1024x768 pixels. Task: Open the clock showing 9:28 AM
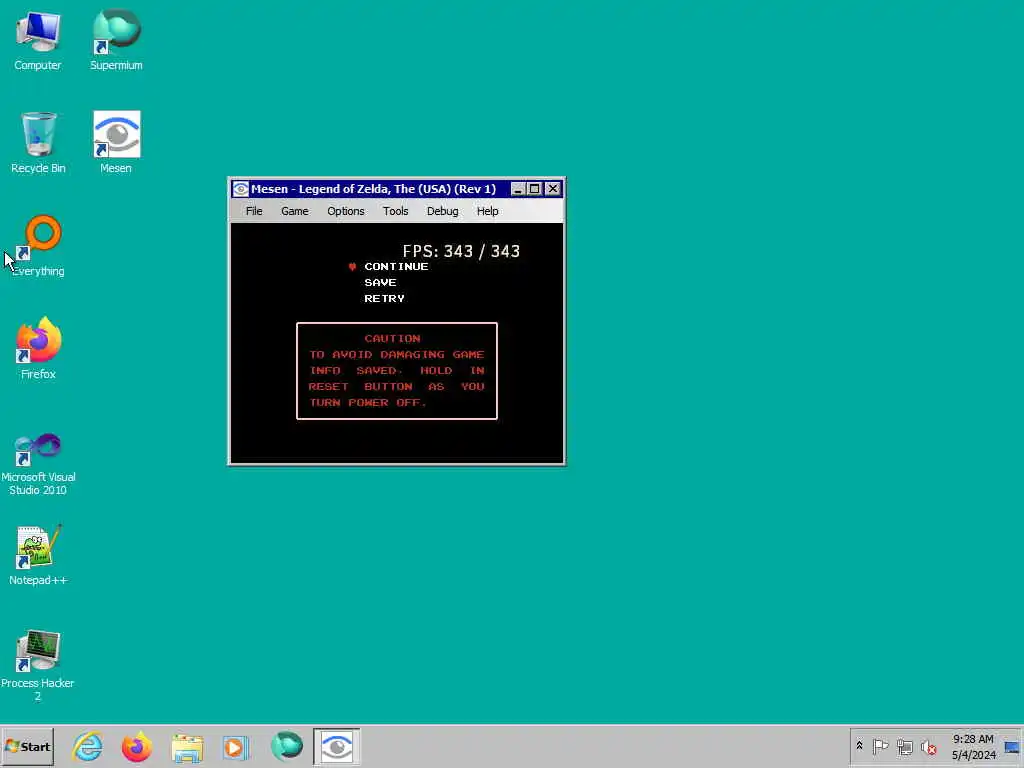973,746
